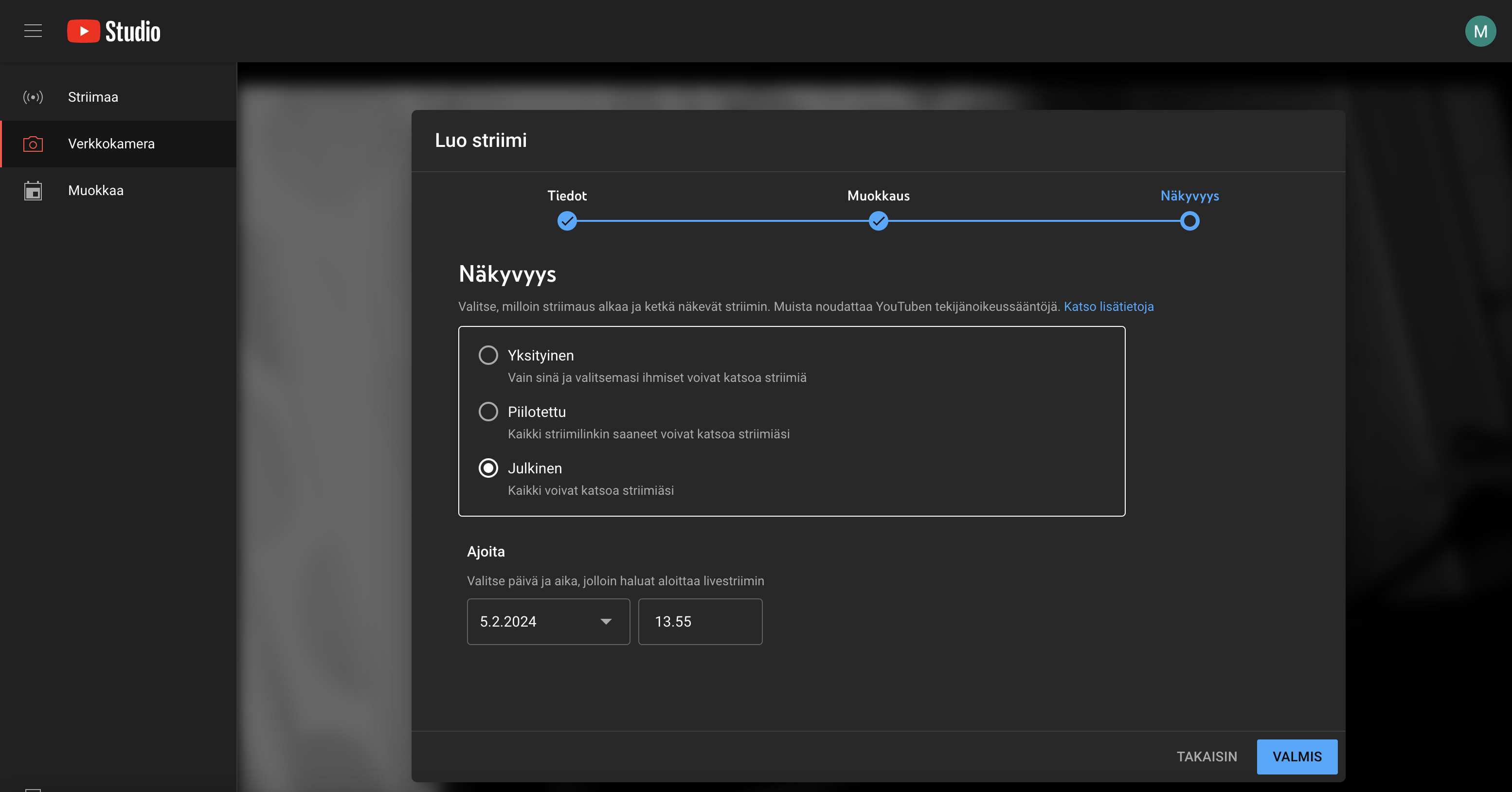Select the Piilotettu radio button
This screenshot has height=792, width=1512.
(488, 412)
